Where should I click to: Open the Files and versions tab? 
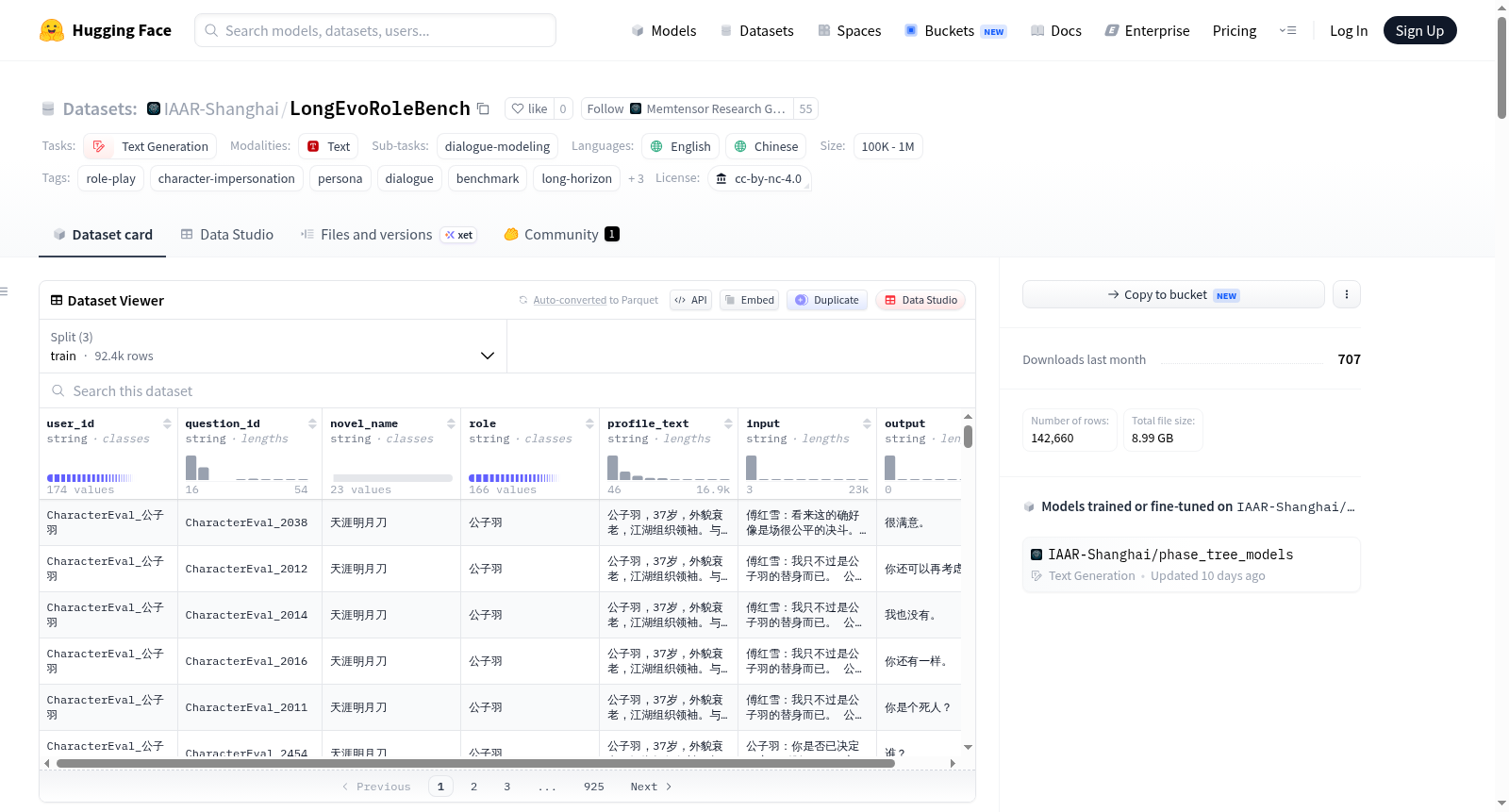click(x=388, y=235)
